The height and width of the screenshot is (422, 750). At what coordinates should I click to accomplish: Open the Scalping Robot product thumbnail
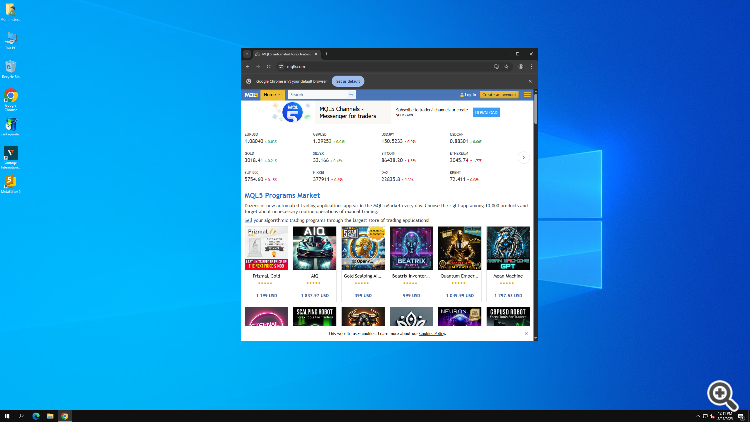point(314,317)
